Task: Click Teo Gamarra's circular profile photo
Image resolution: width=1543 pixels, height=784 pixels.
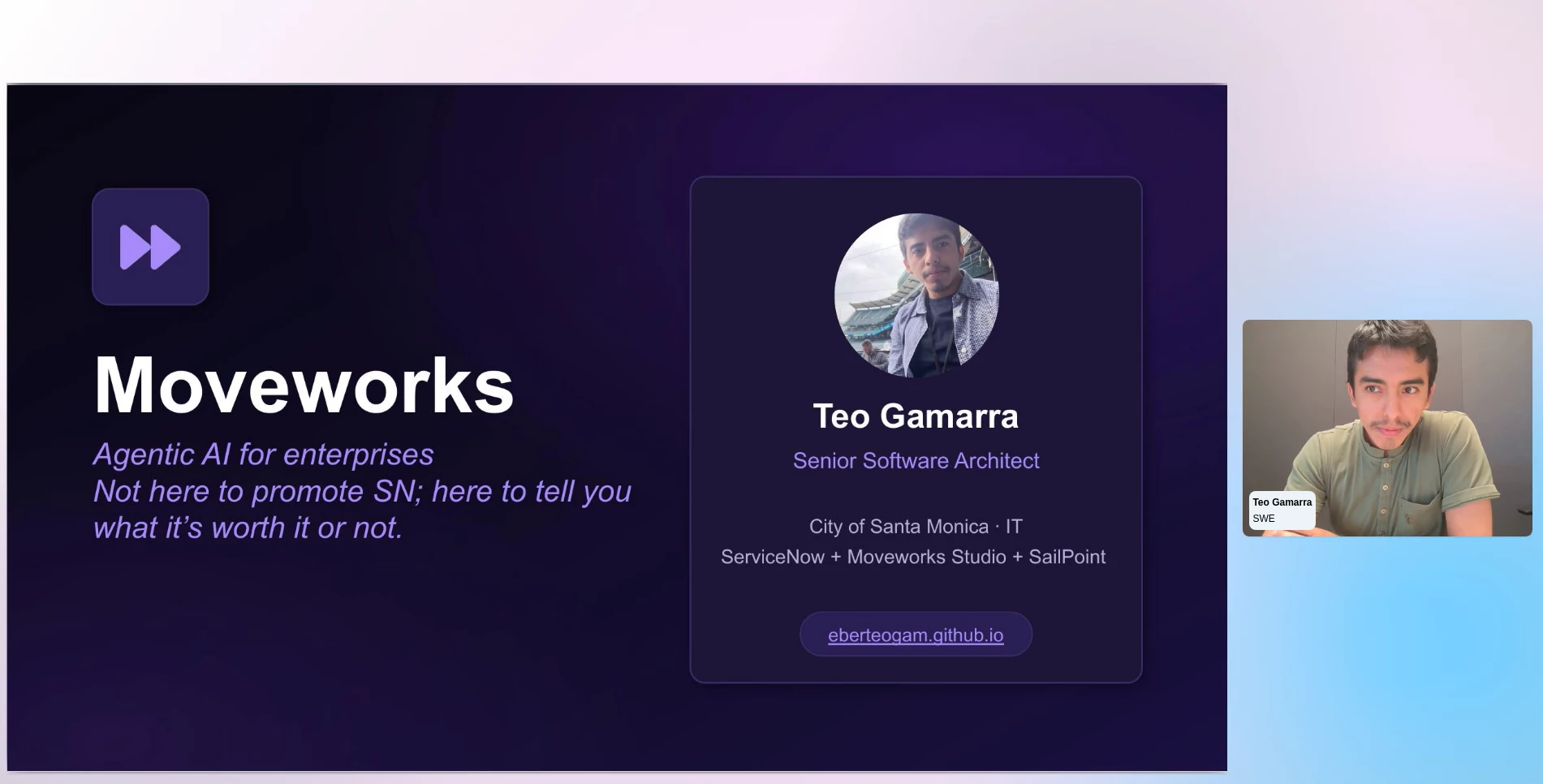Action: coord(916,295)
